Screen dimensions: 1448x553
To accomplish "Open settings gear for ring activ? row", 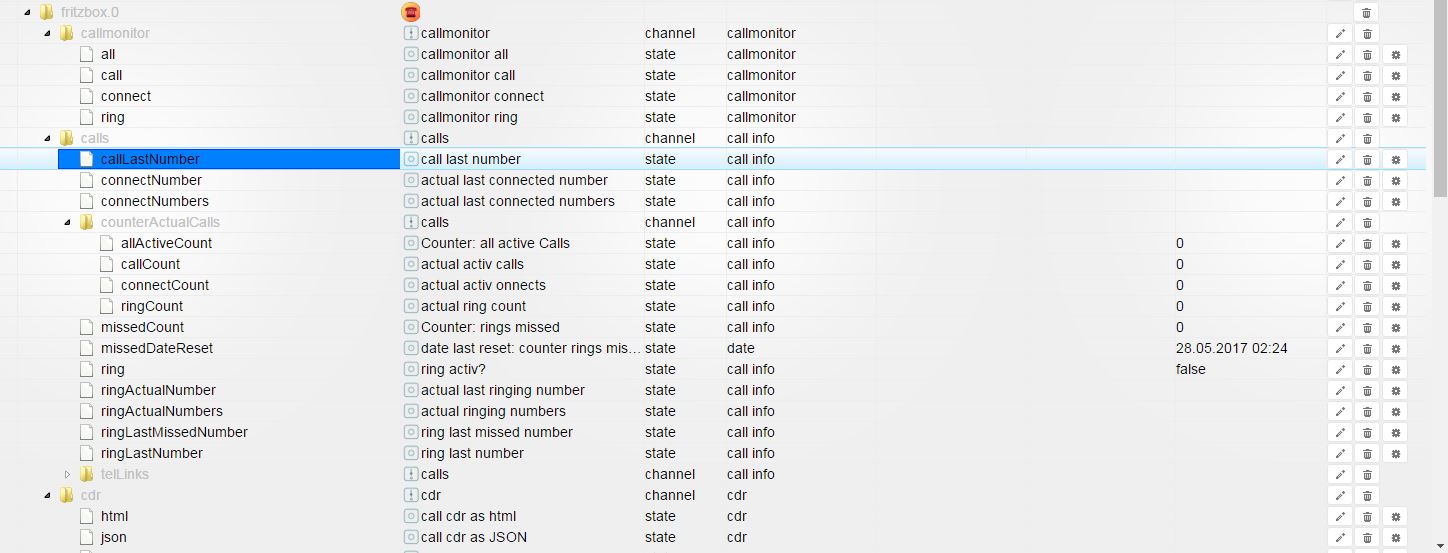I will click(1395, 369).
